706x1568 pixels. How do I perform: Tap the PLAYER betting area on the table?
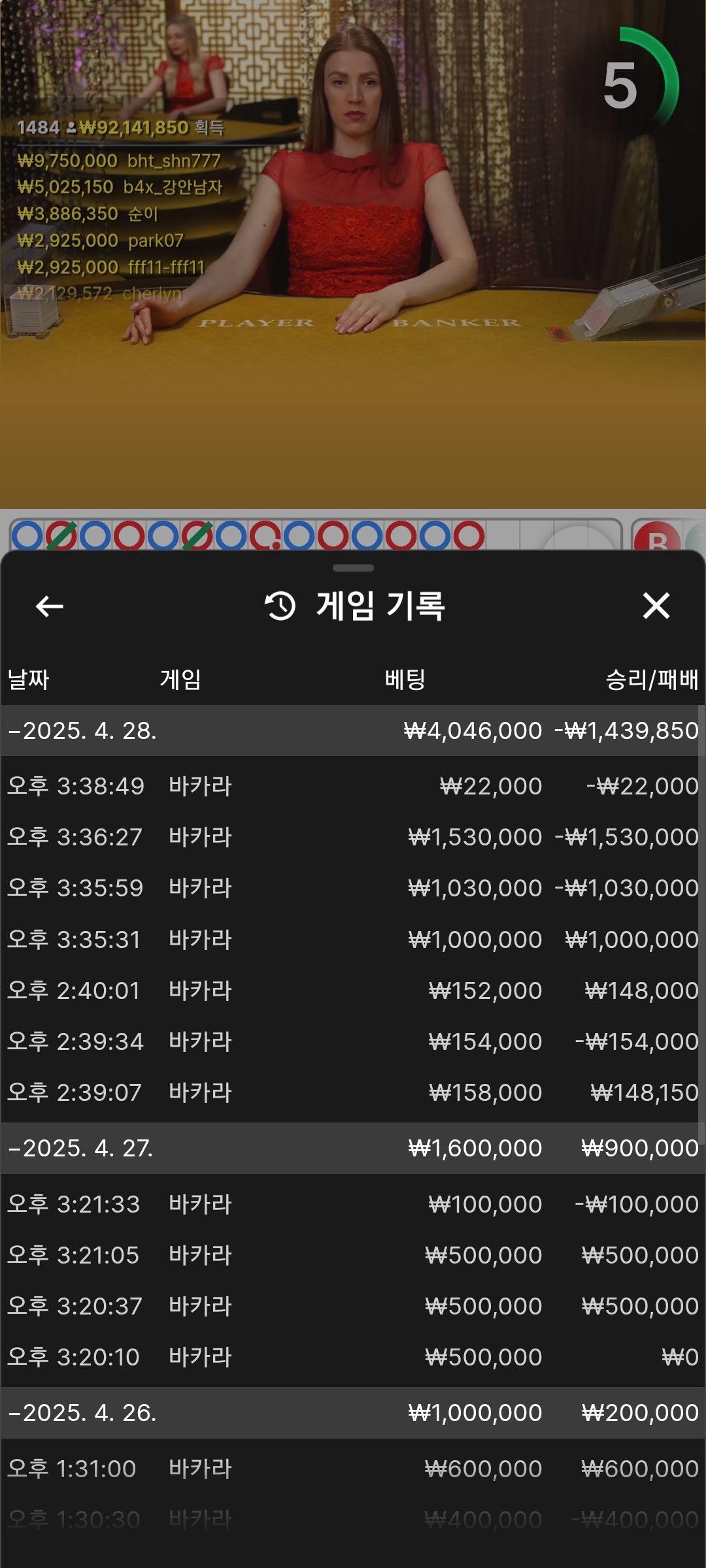[x=256, y=323]
